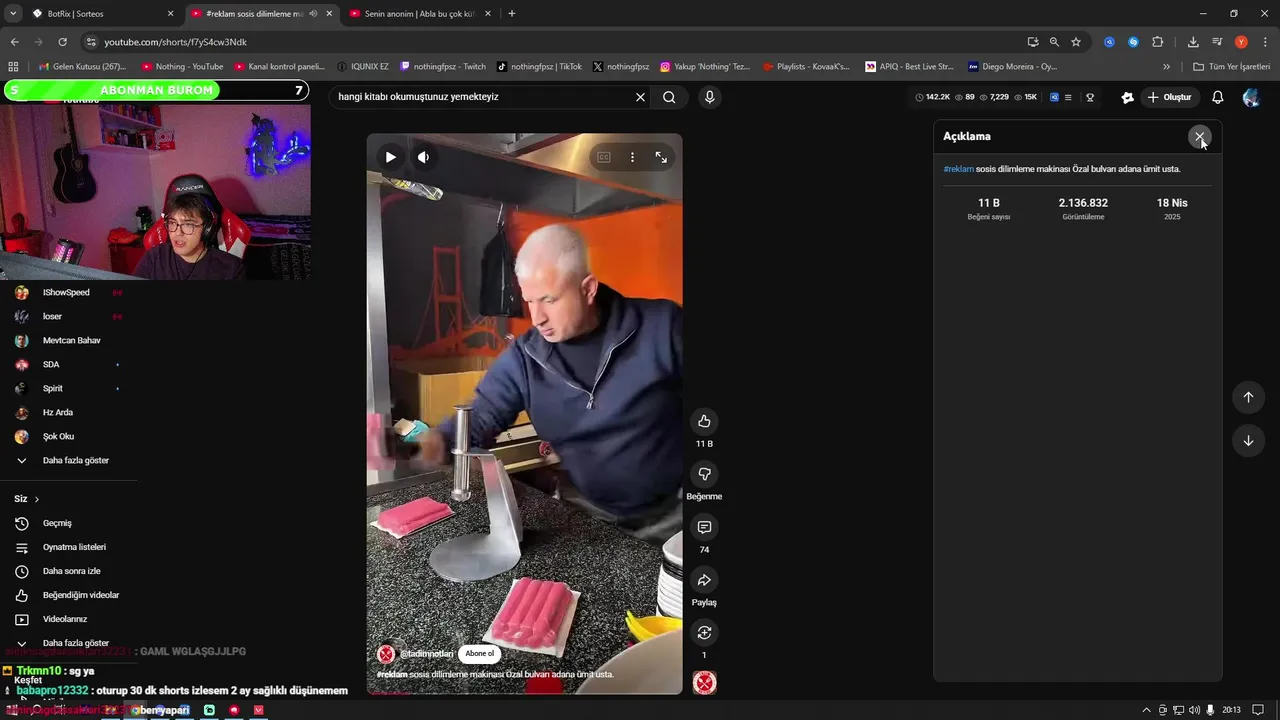Open the Kanal kontrol paneli bookmark

(x=280, y=67)
